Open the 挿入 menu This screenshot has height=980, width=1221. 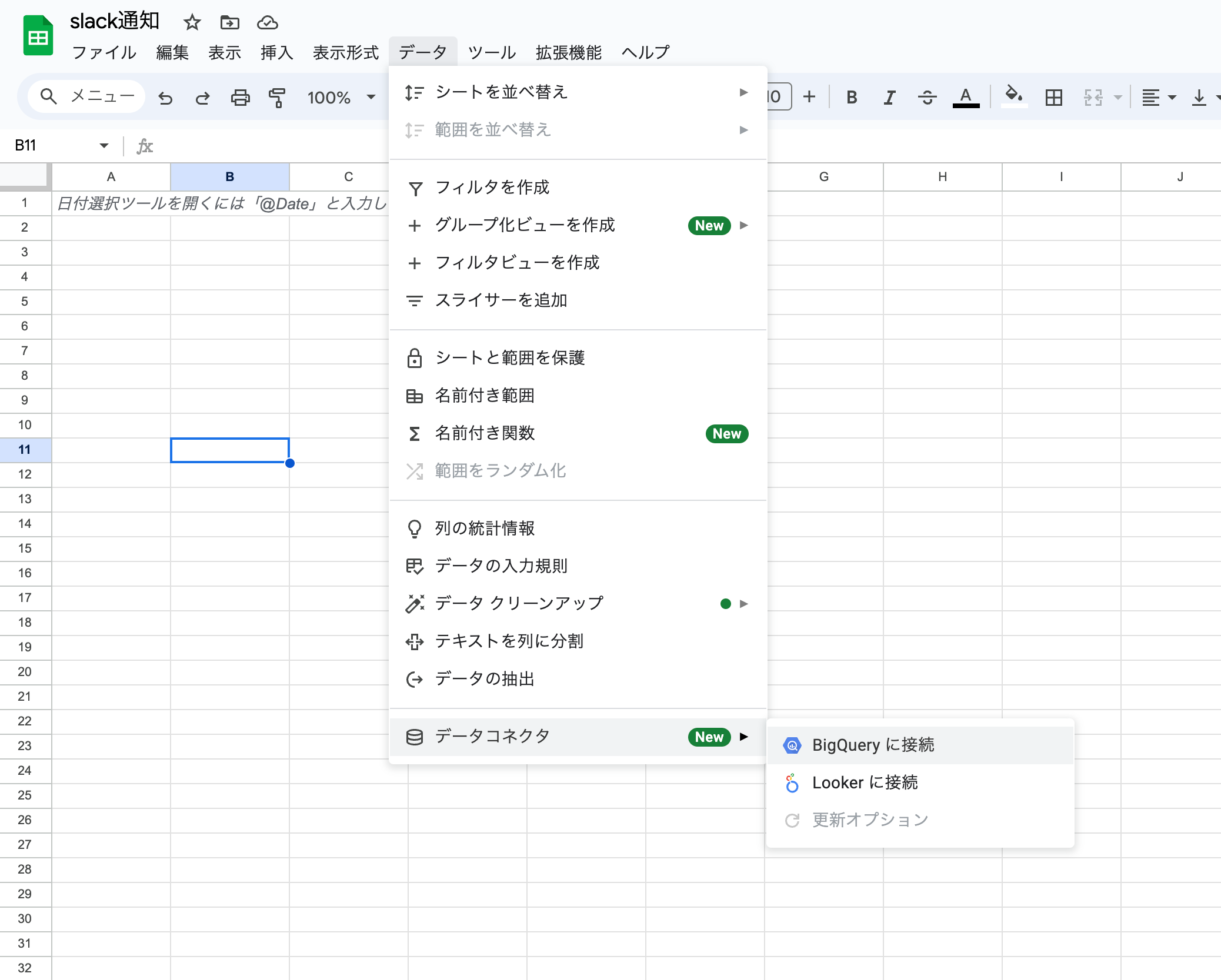pyautogui.click(x=276, y=52)
